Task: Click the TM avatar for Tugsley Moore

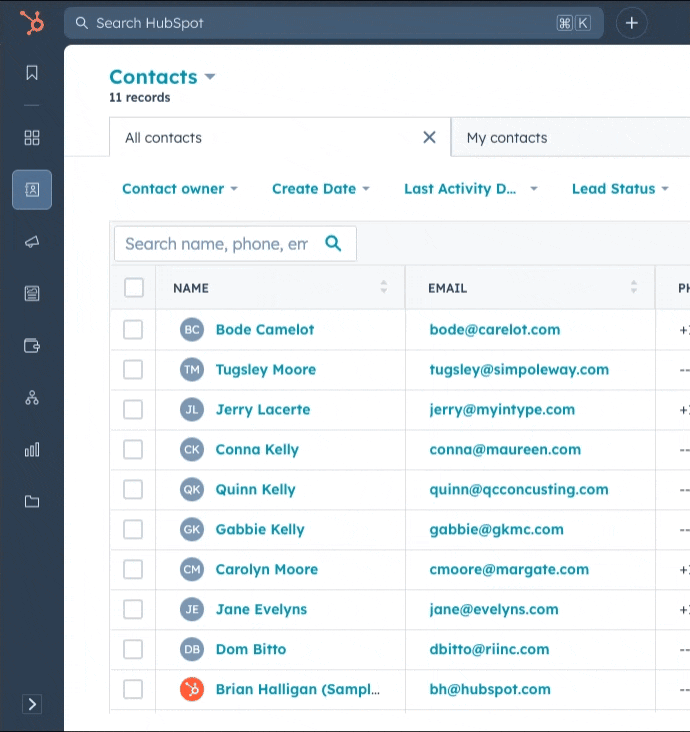Action: point(192,370)
